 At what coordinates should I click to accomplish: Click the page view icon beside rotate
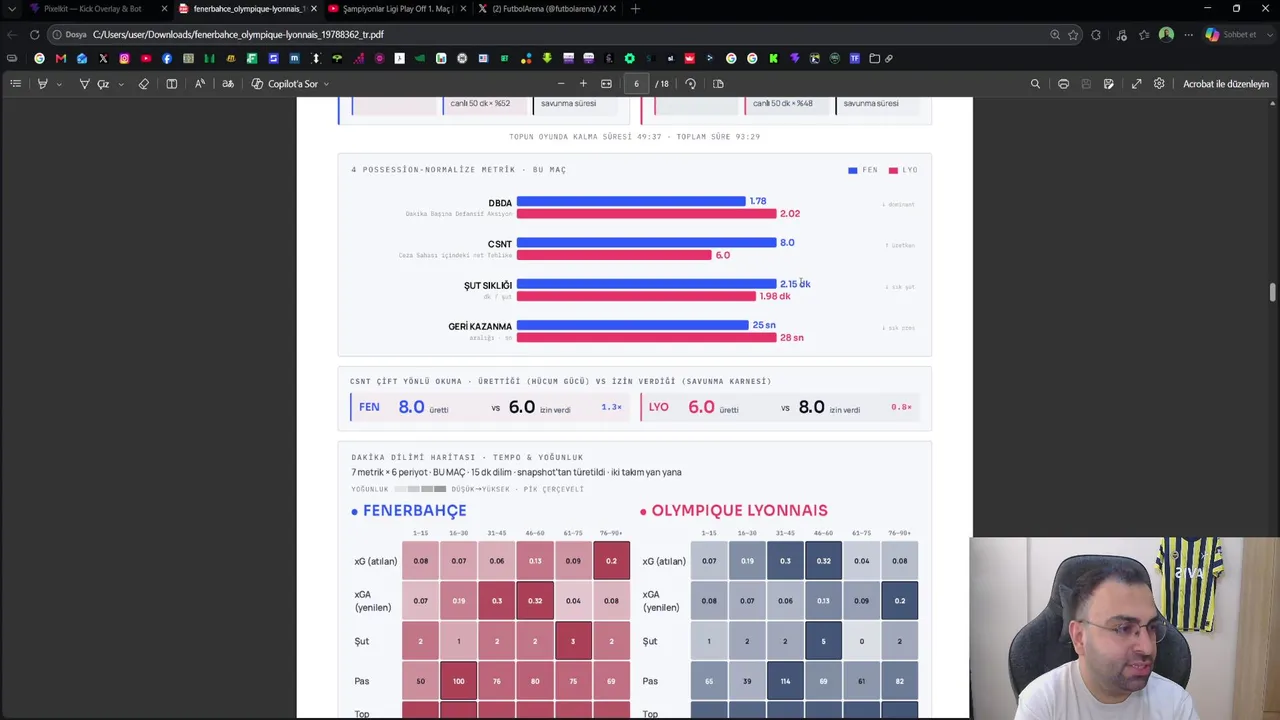(718, 84)
